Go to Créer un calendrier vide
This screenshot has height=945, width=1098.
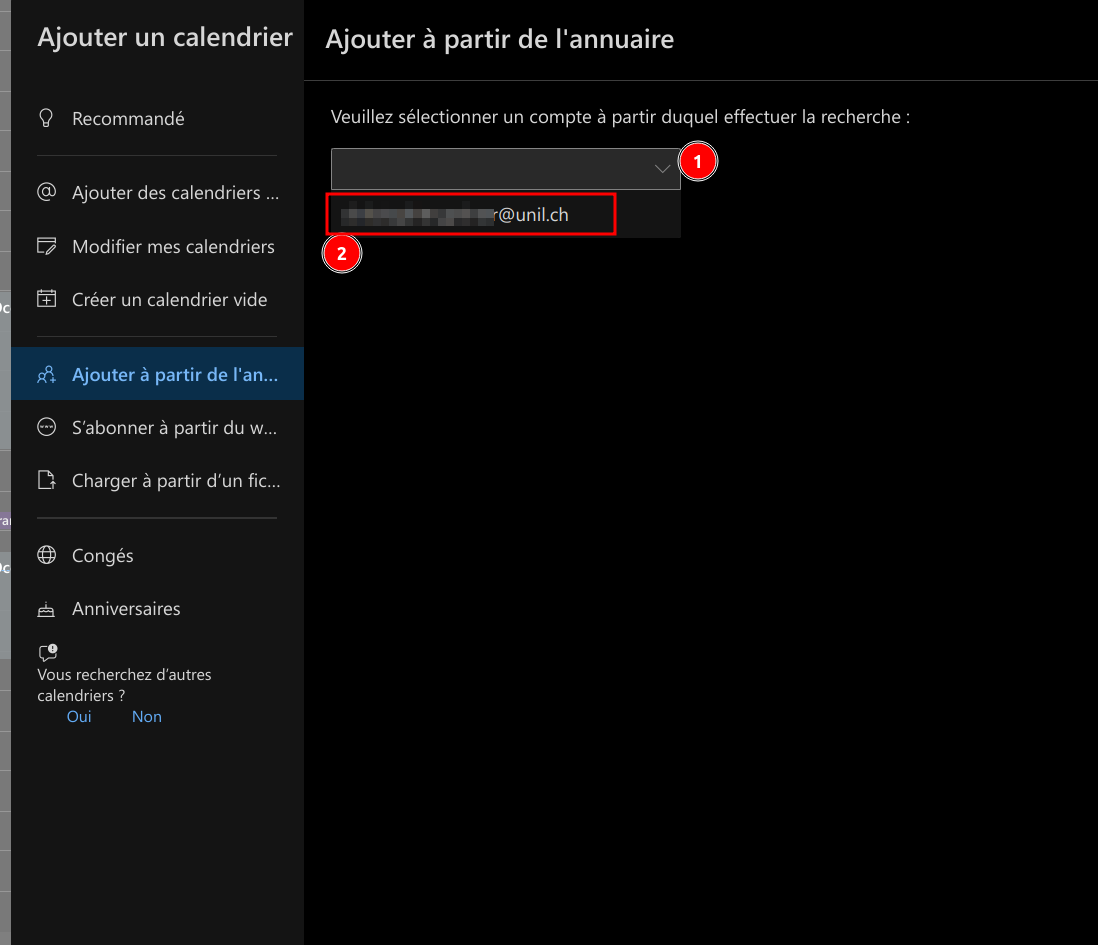pos(169,299)
